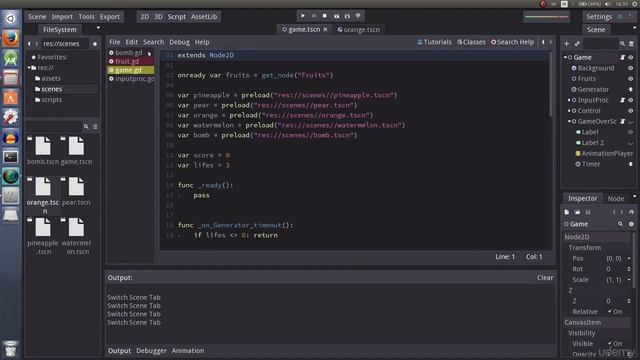Open the Import menu

(x=62, y=17)
